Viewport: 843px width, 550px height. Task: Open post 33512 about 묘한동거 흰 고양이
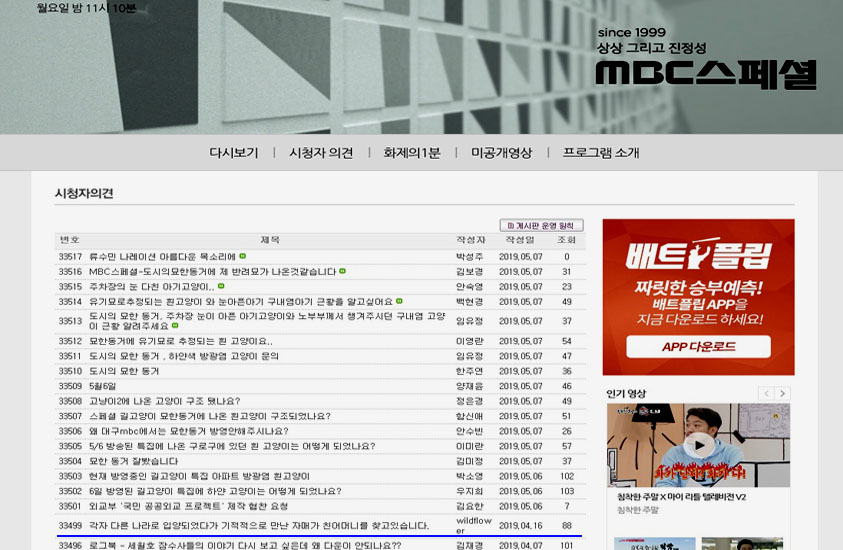[180, 341]
